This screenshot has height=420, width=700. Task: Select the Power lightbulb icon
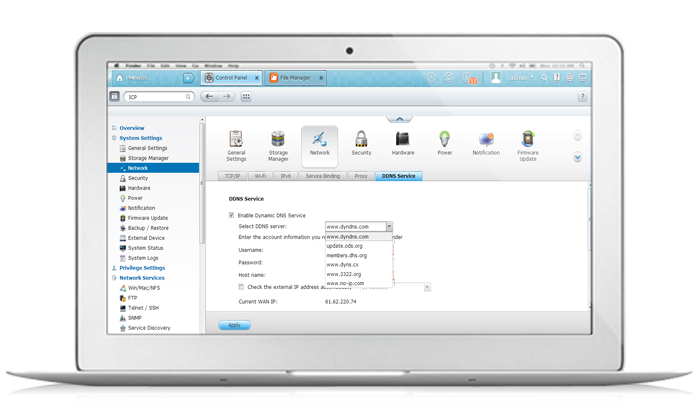point(444,145)
